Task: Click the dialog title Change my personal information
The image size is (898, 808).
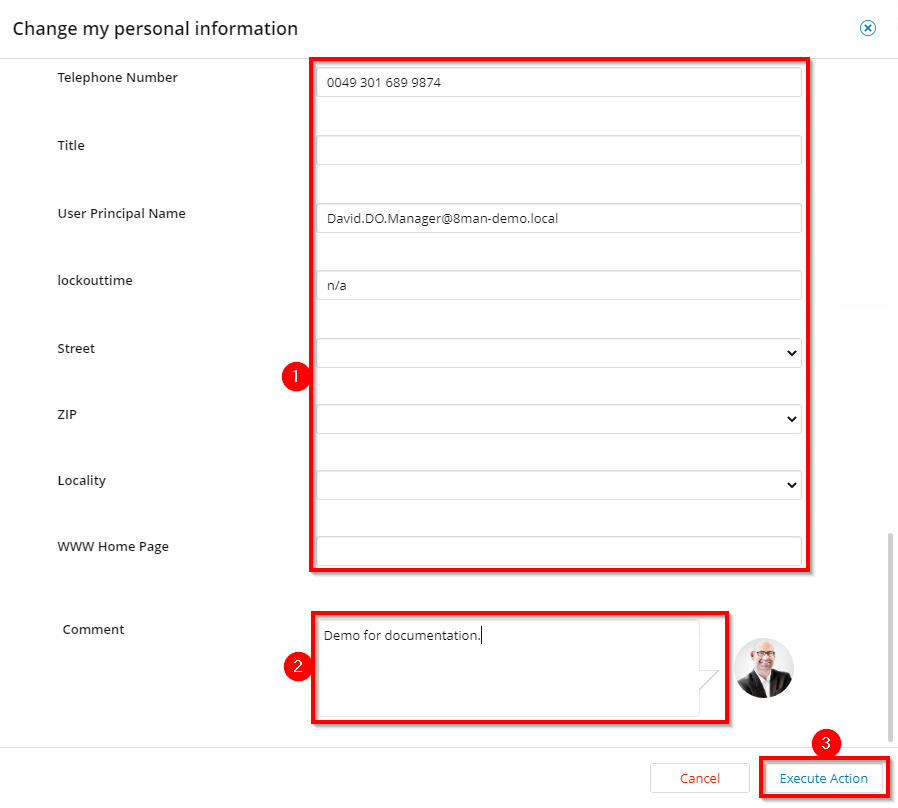Action: 156,28
